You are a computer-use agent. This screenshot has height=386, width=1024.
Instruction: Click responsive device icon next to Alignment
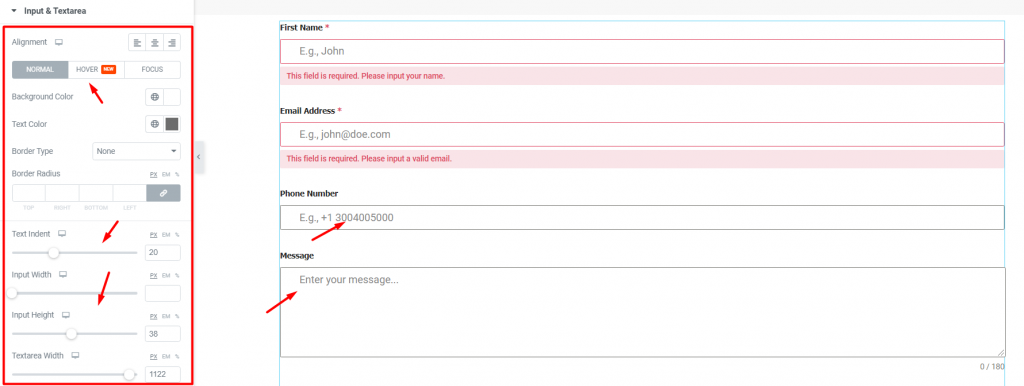59,42
